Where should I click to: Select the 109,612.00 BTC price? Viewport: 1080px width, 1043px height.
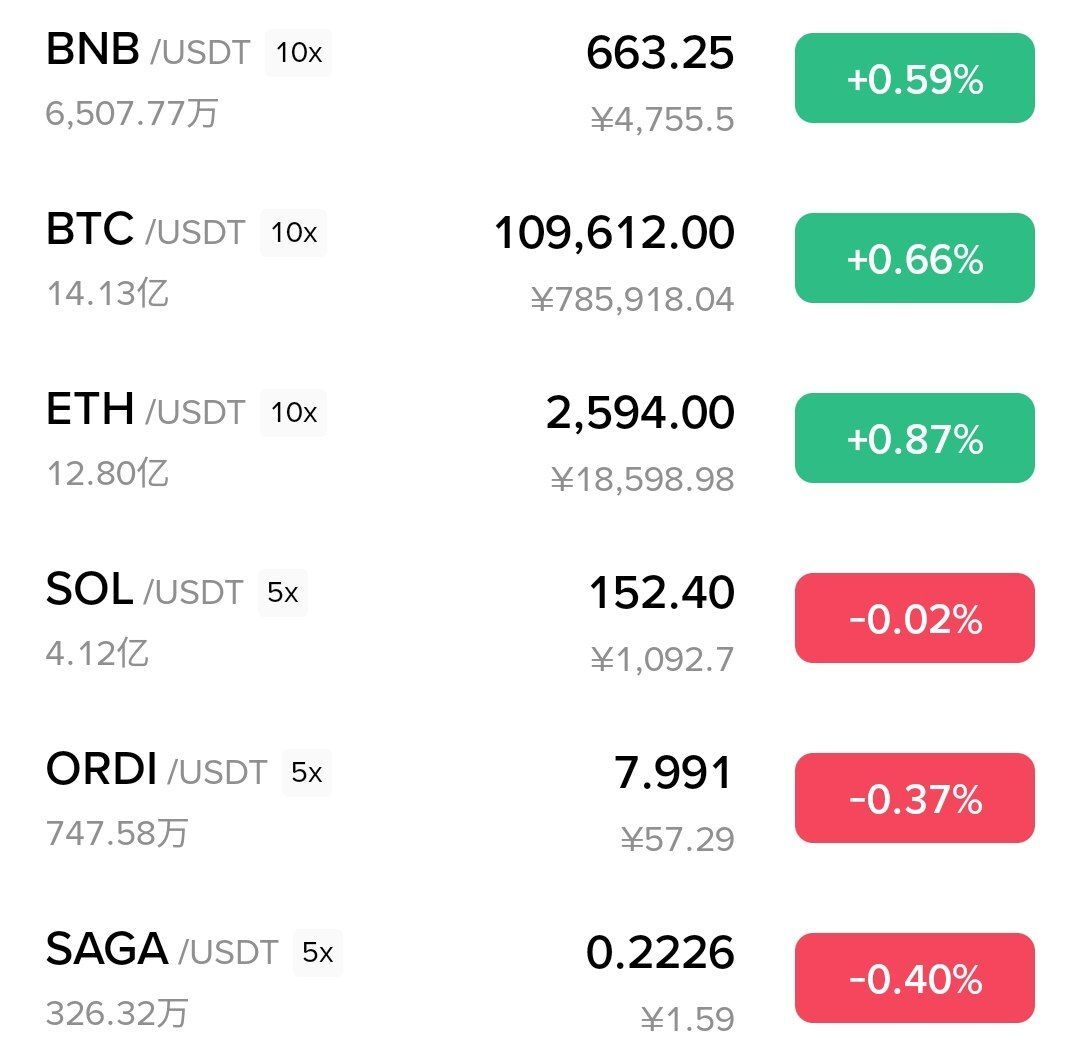[614, 232]
